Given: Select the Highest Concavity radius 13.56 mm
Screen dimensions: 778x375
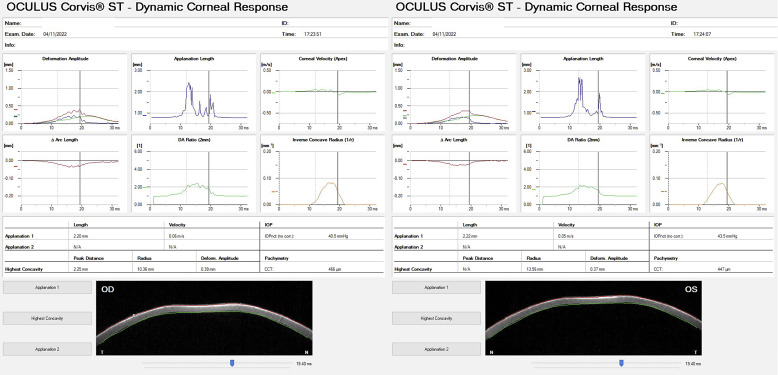Looking at the screenshot, I should point(534,269).
